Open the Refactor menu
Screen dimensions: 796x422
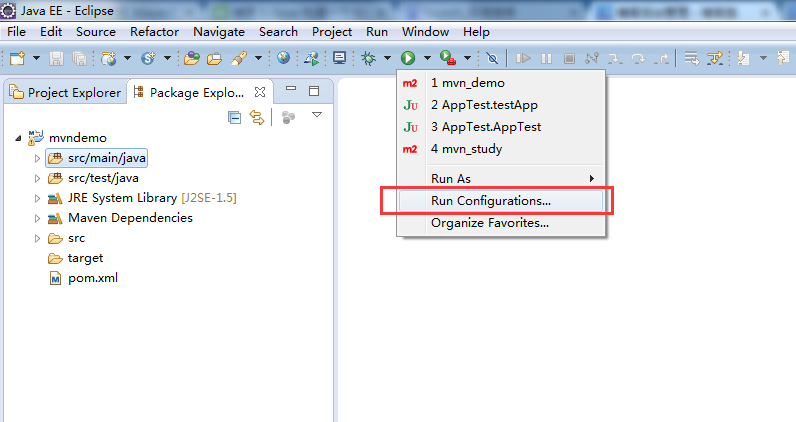(154, 32)
